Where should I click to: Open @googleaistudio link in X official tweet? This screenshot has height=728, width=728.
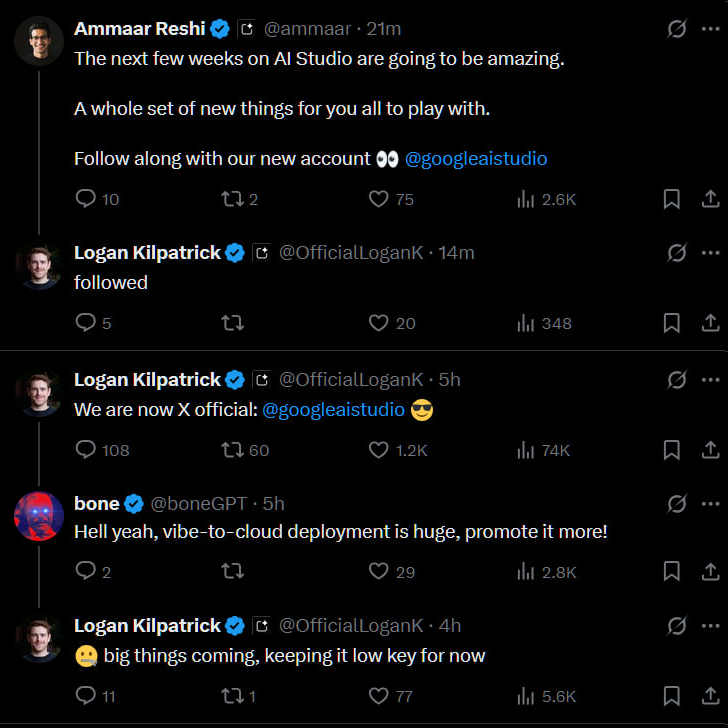333,410
